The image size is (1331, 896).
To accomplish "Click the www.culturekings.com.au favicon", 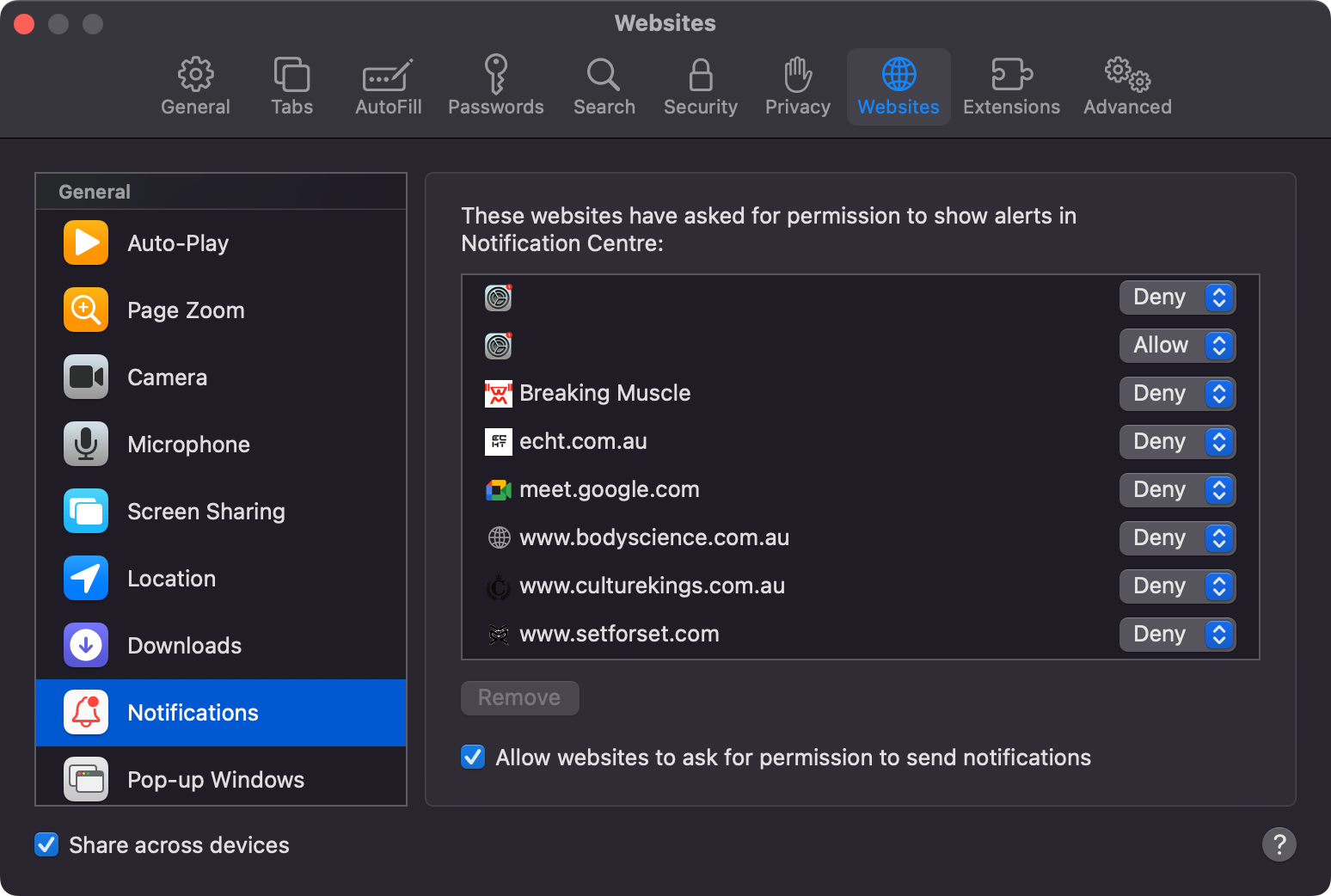I will point(499,586).
